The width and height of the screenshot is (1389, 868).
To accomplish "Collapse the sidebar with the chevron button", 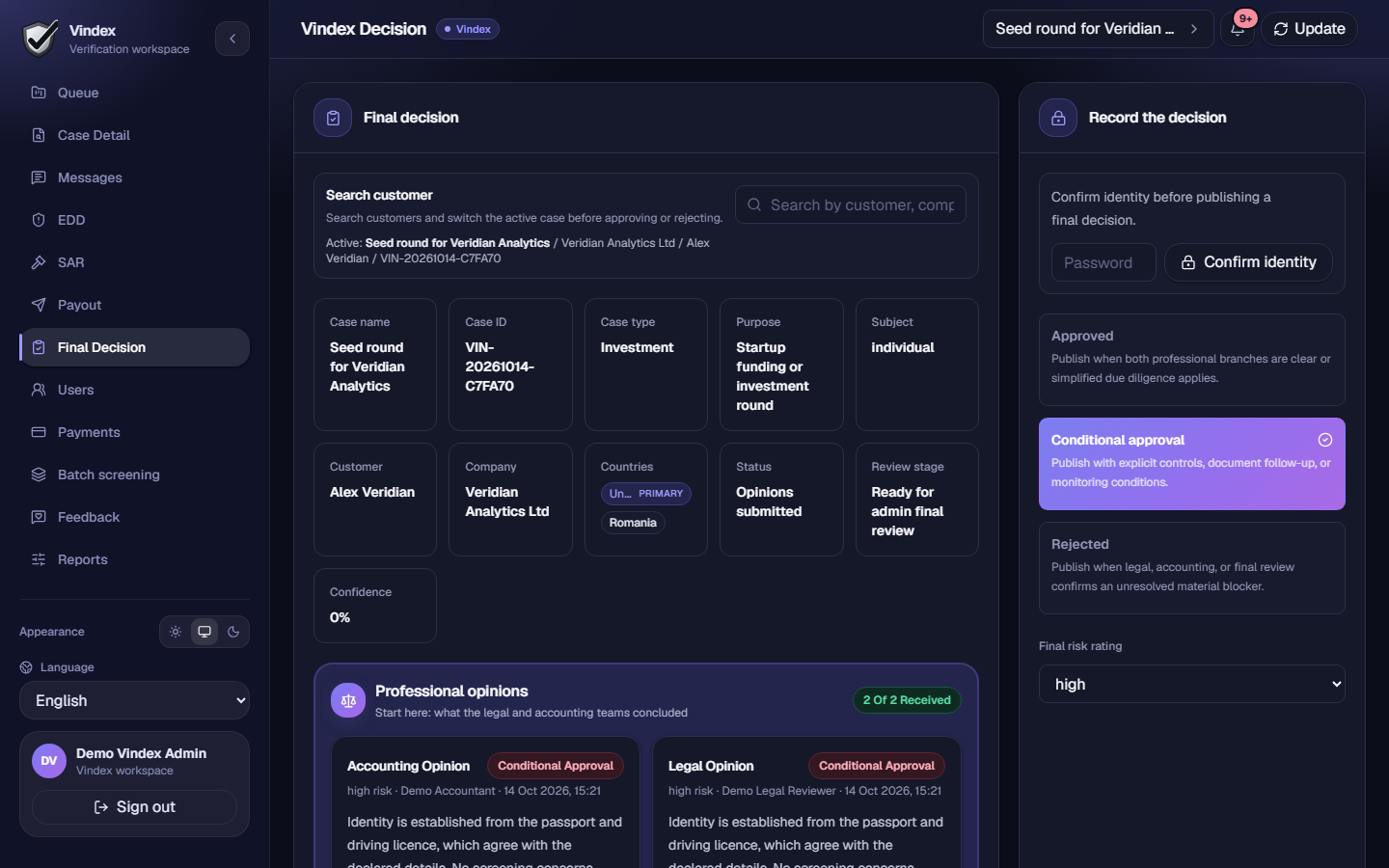I will tap(232, 39).
